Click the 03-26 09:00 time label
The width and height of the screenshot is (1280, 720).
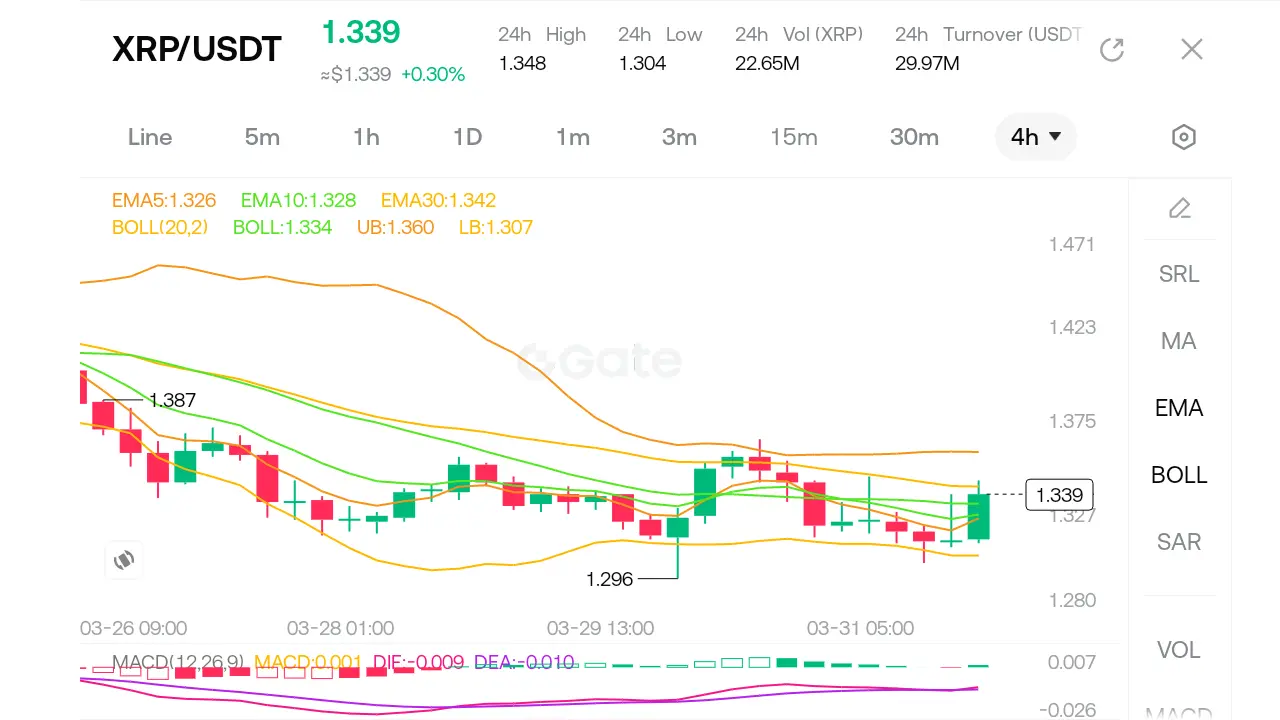133,628
